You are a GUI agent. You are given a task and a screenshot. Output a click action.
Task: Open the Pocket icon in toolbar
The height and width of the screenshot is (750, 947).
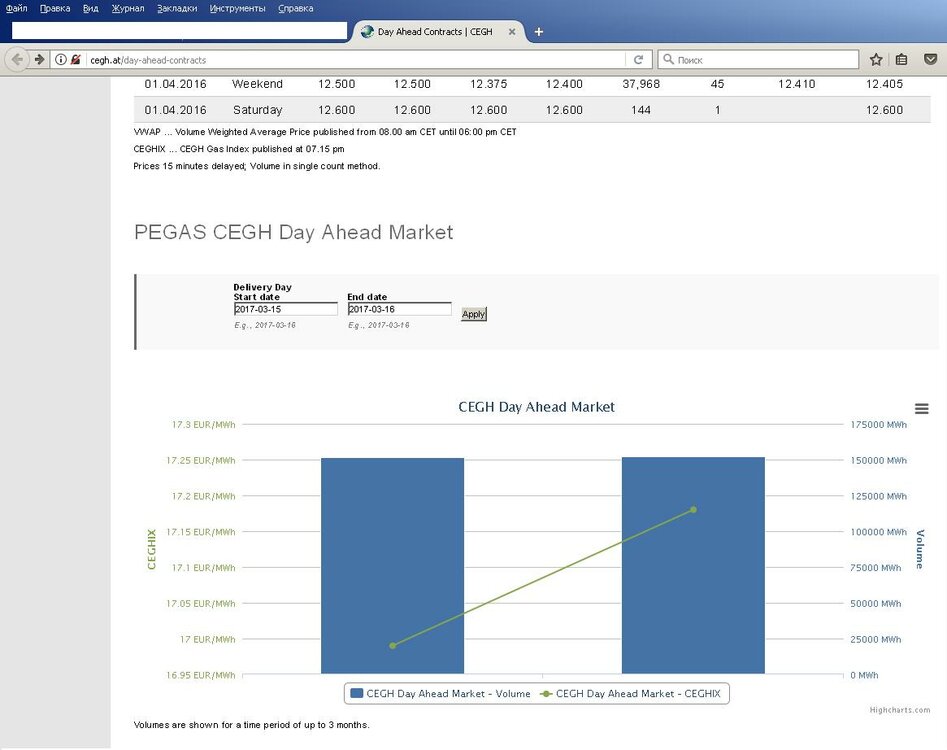930,60
